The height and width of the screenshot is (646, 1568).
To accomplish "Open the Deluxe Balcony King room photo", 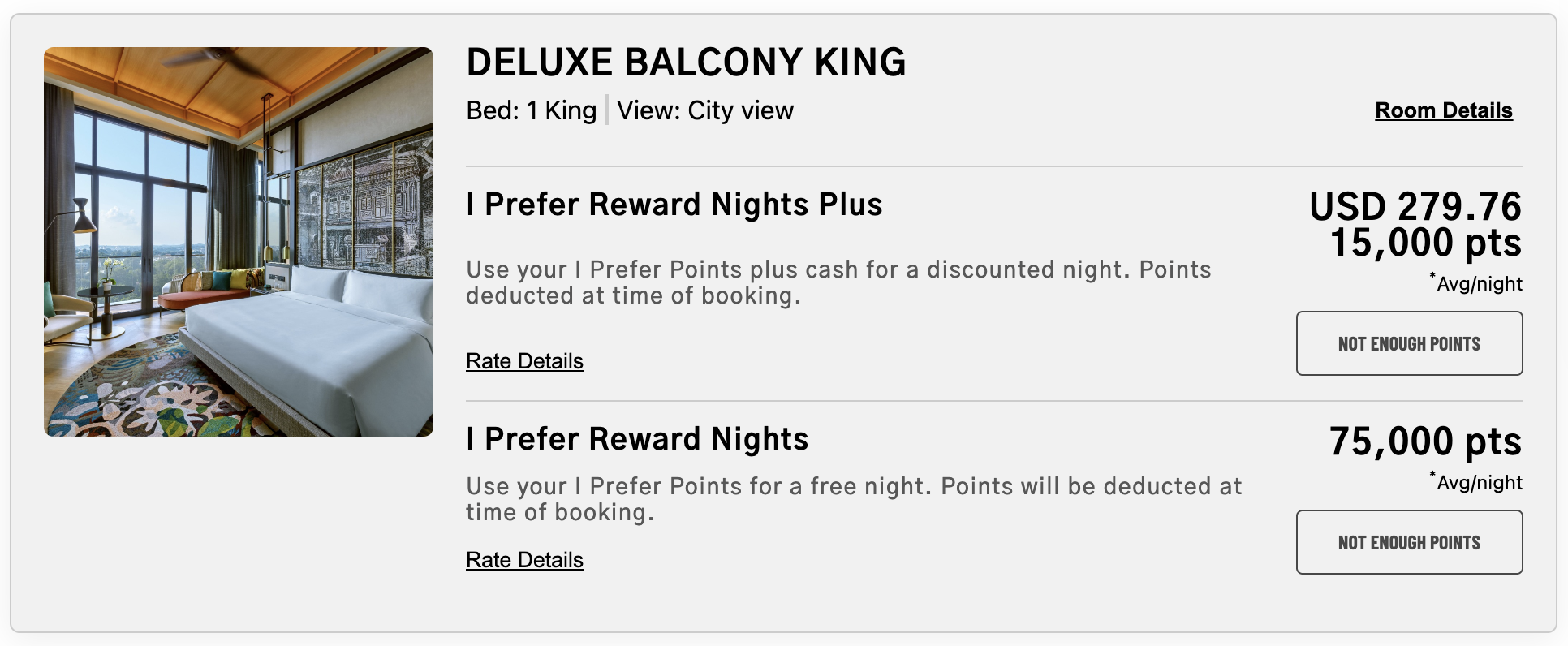I will click(x=239, y=242).
